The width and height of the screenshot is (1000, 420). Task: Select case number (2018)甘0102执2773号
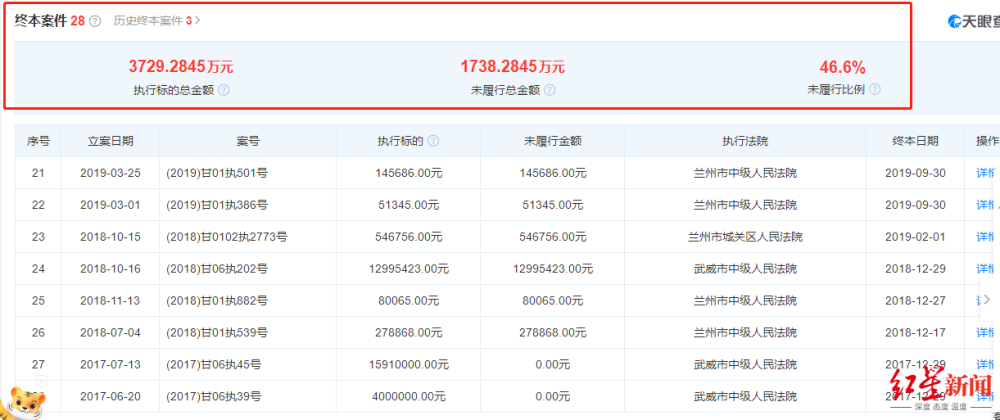pyautogui.click(x=226, y=236)
